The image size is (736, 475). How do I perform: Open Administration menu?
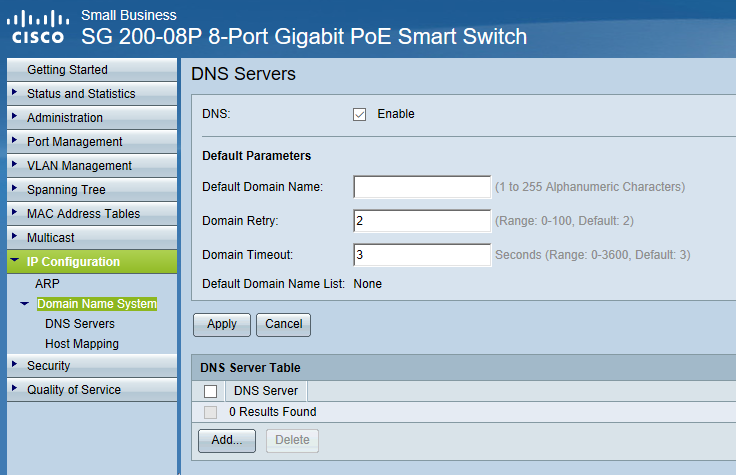click(x=92, y=117)
